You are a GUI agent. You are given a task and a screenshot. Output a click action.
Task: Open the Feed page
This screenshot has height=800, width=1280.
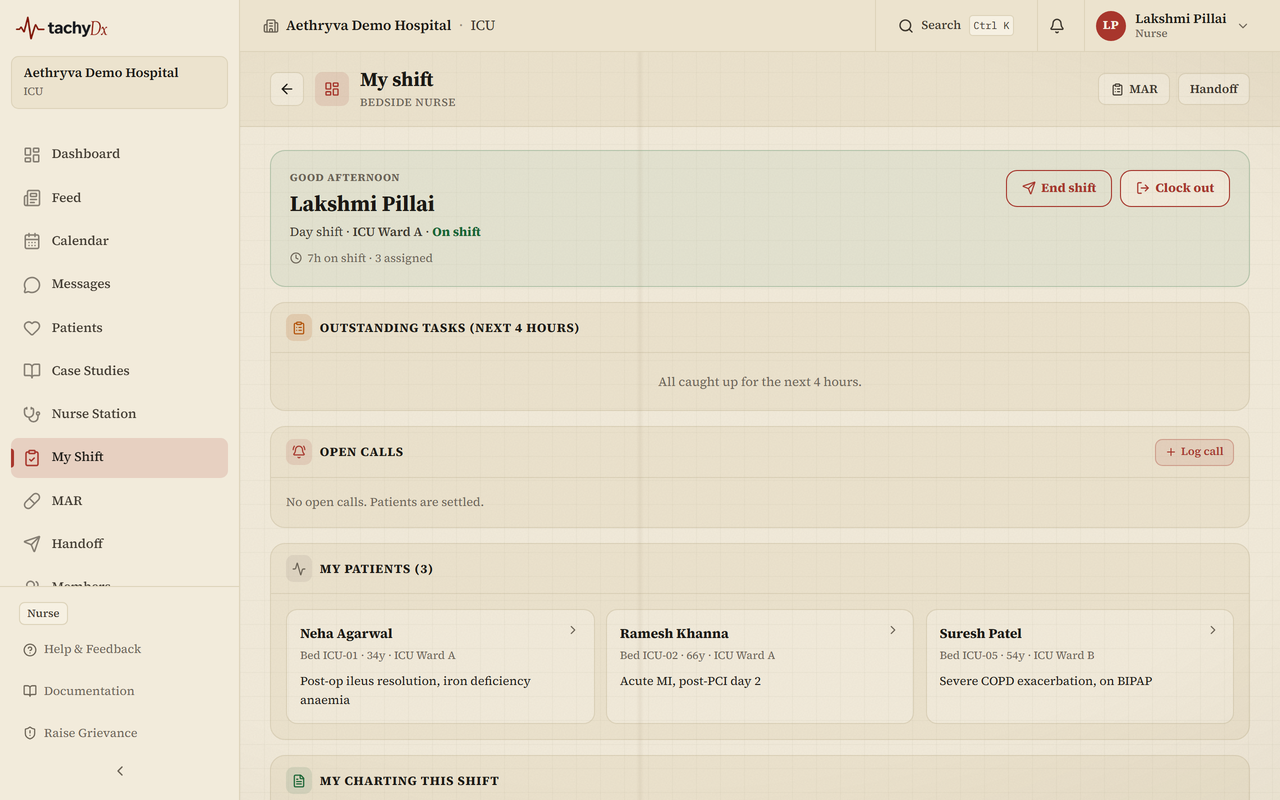pyautogui.click(x=119, y=198)
